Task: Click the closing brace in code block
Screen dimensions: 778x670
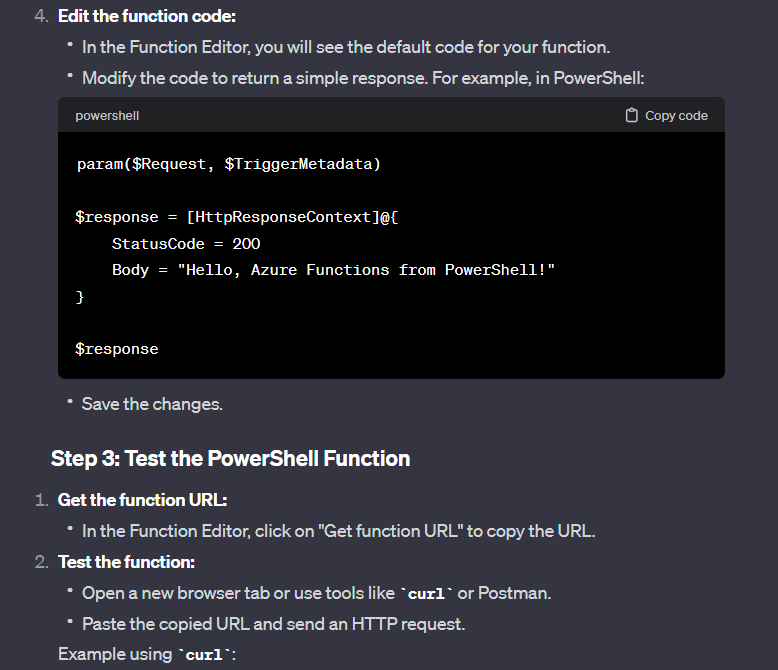Action: pyautogui.click(x=80, y=297)
